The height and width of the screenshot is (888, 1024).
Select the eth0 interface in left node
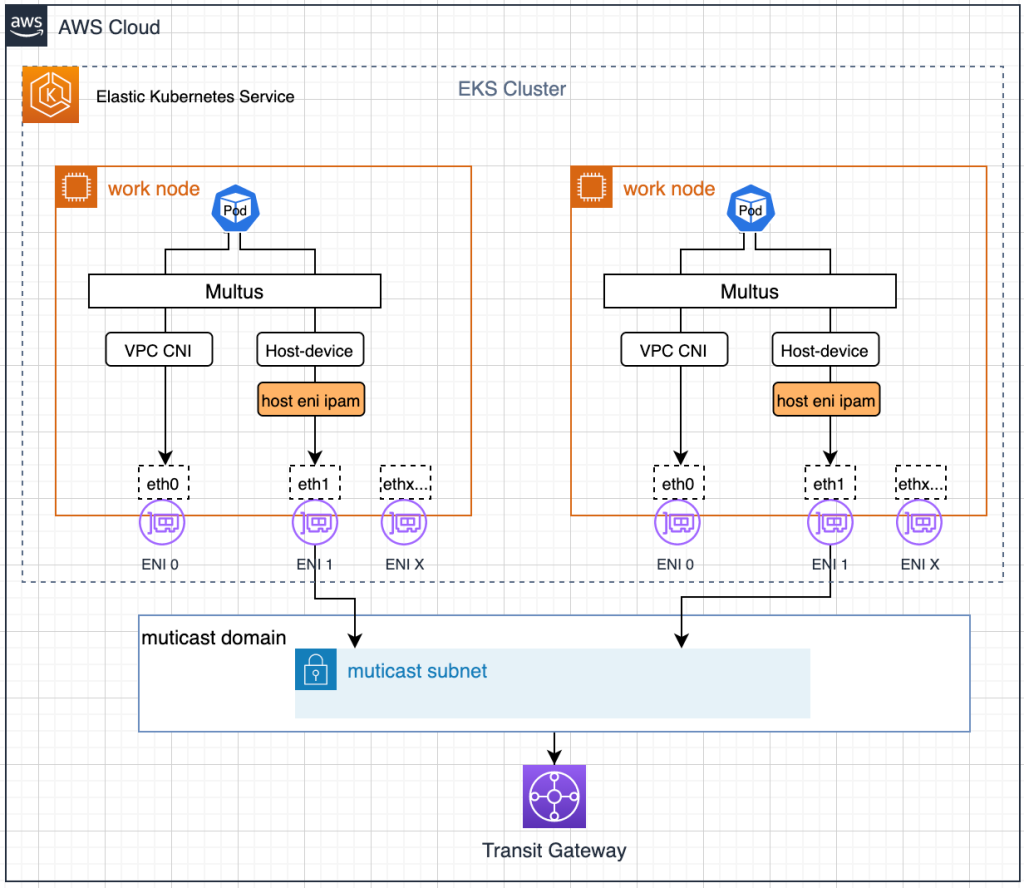click(x=163, y=483)
